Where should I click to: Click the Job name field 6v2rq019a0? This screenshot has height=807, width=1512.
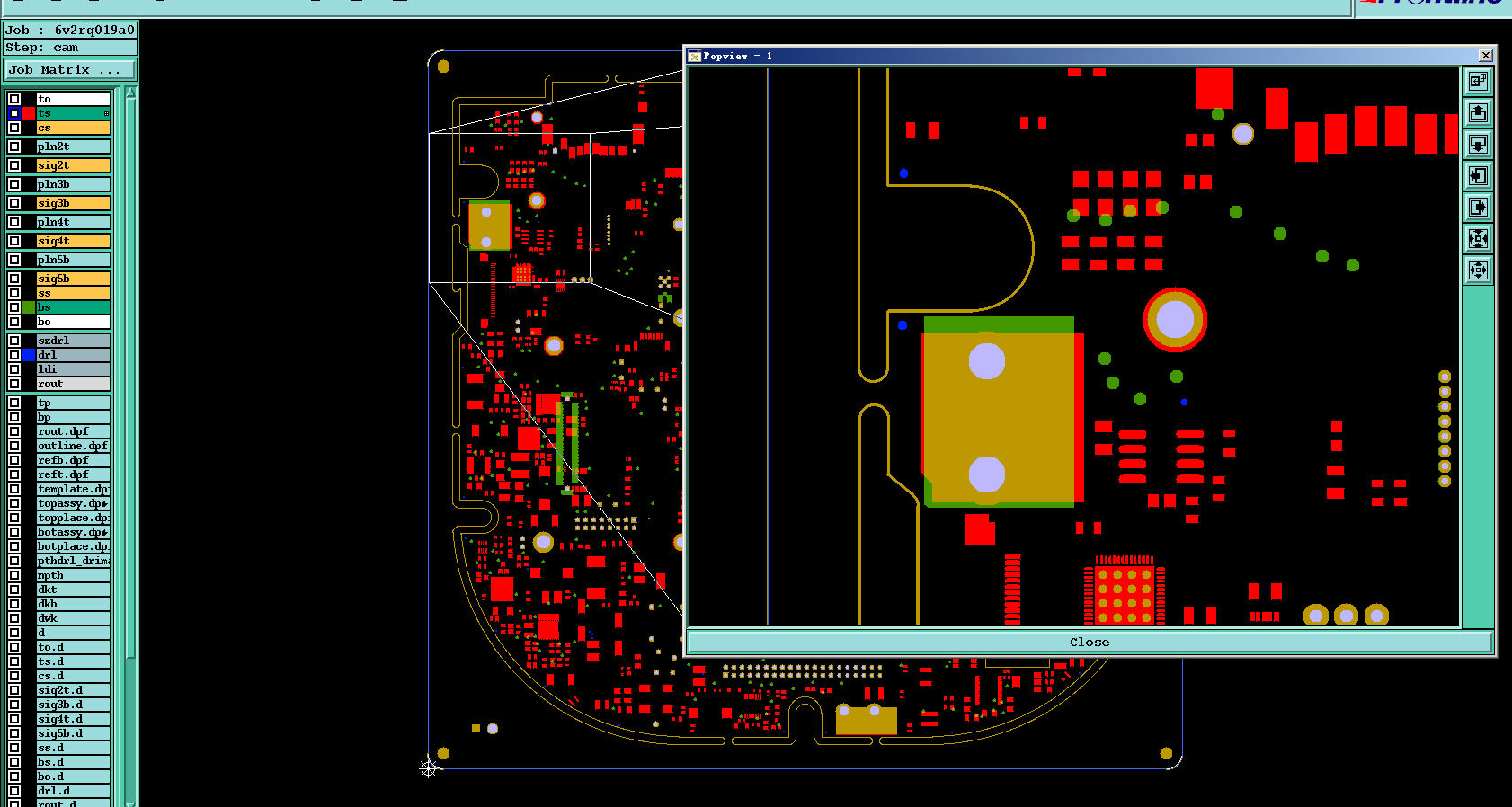tap(70, 30)
